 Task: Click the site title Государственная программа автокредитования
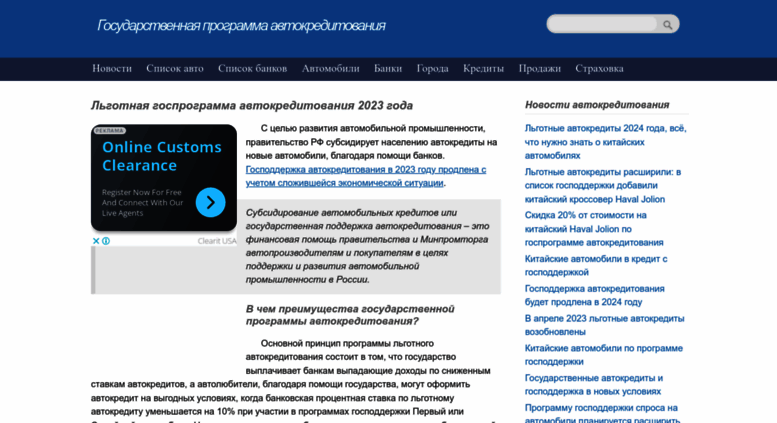(x=241, y=25)
